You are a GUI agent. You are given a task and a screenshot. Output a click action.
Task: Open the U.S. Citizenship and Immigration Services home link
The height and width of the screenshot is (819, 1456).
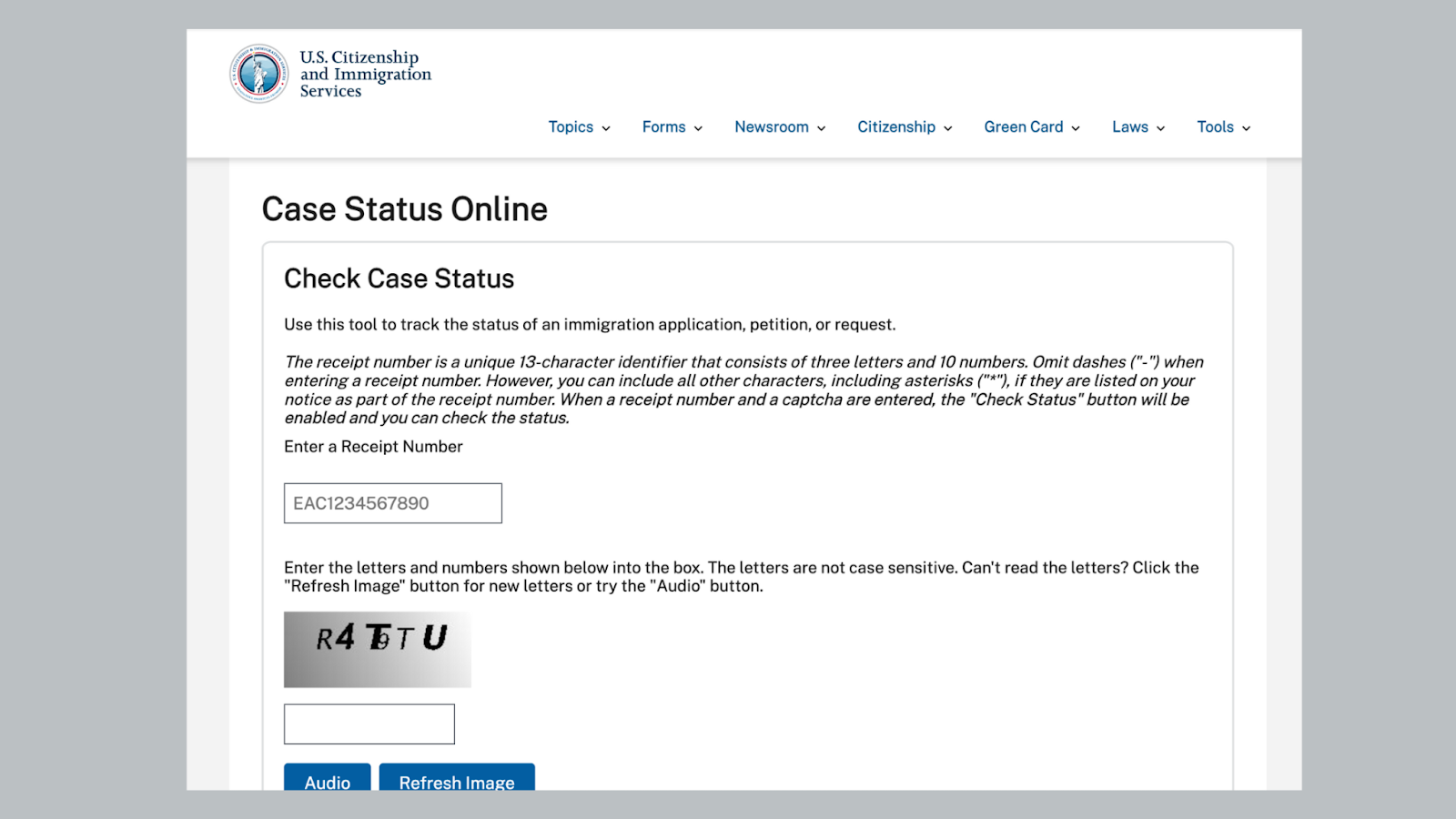click(366, 74)
